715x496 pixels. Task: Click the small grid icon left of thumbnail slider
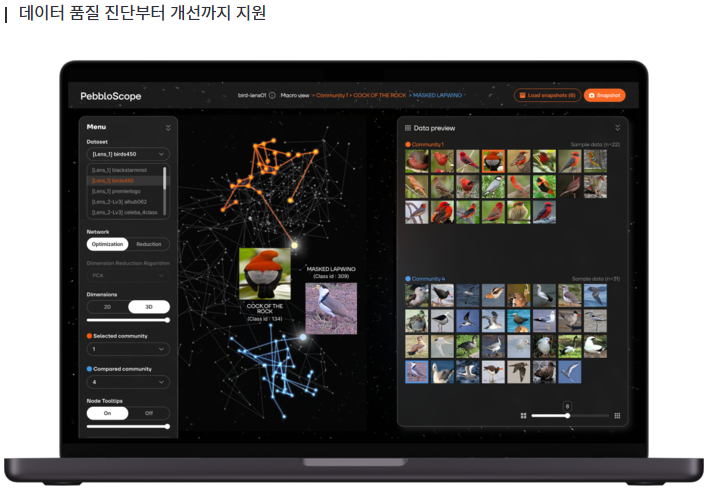pos(523,415)
